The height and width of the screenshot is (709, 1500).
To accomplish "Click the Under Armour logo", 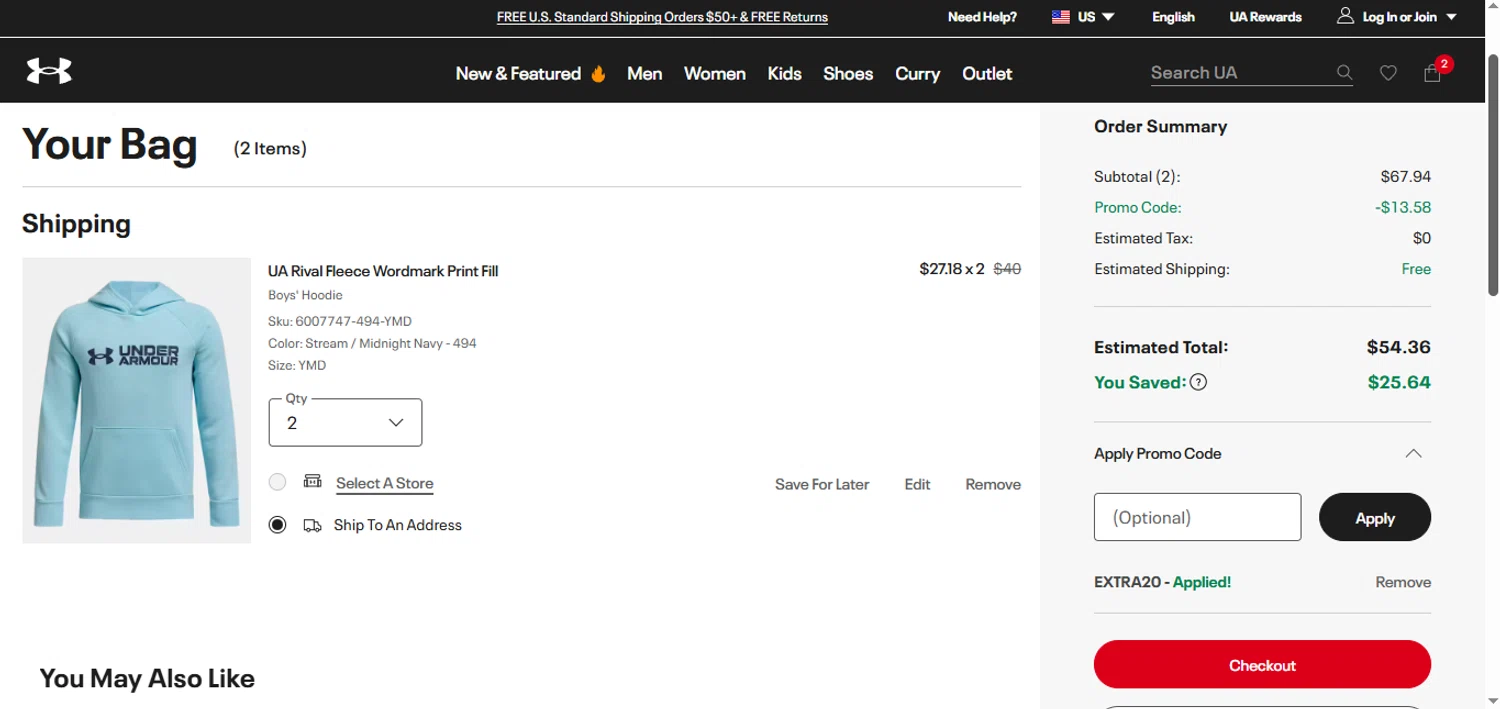I will pos(49,71).
